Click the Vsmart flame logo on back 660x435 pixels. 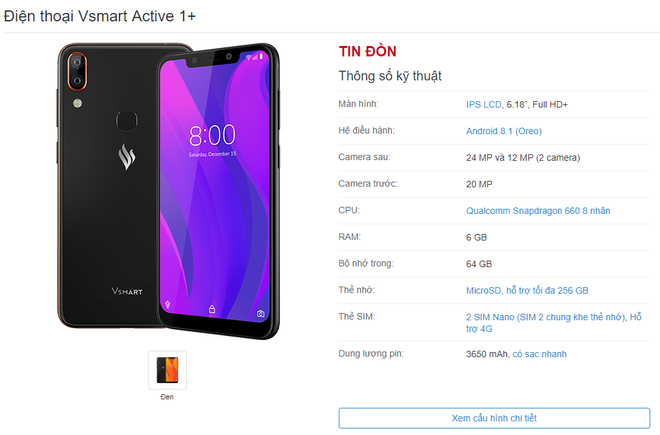tap(127, 157)
